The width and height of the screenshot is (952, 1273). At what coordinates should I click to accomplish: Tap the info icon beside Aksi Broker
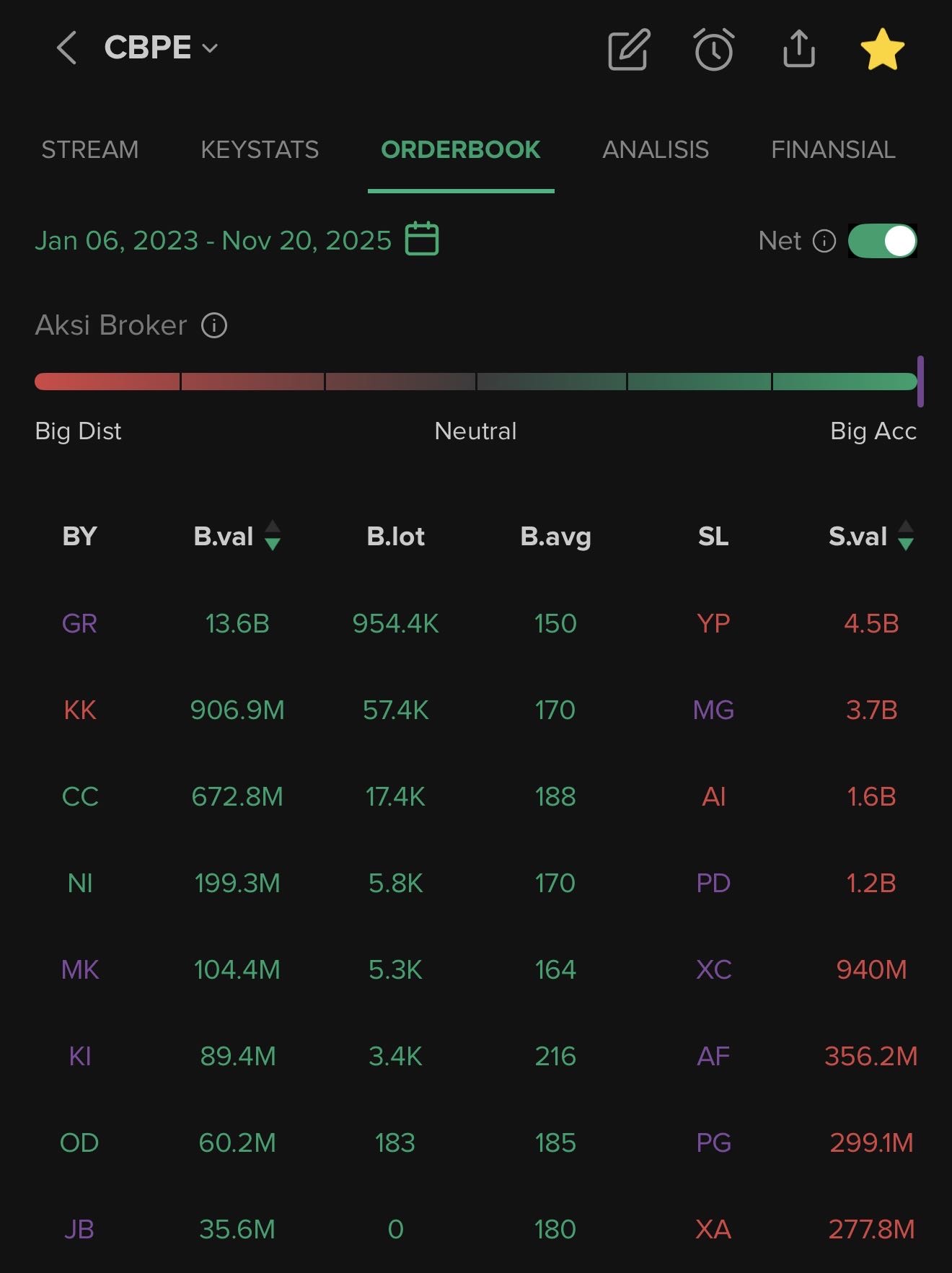214,325
